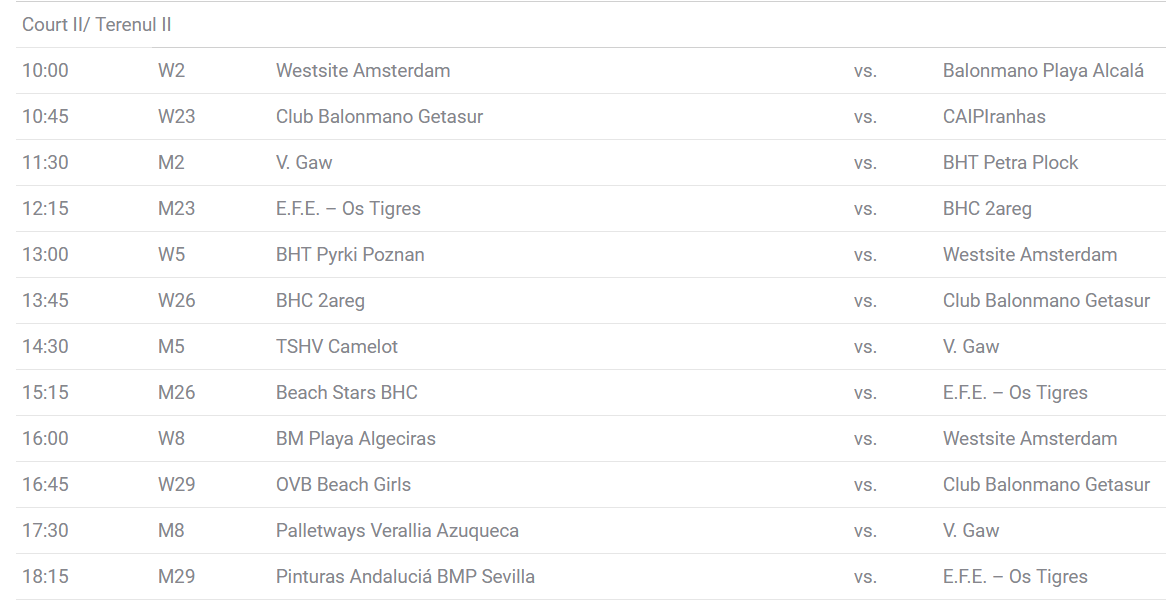The image size is (1166, 605).
Task: Click the Palletways Verallia Azuqueca team name
Action: point(397,531)
